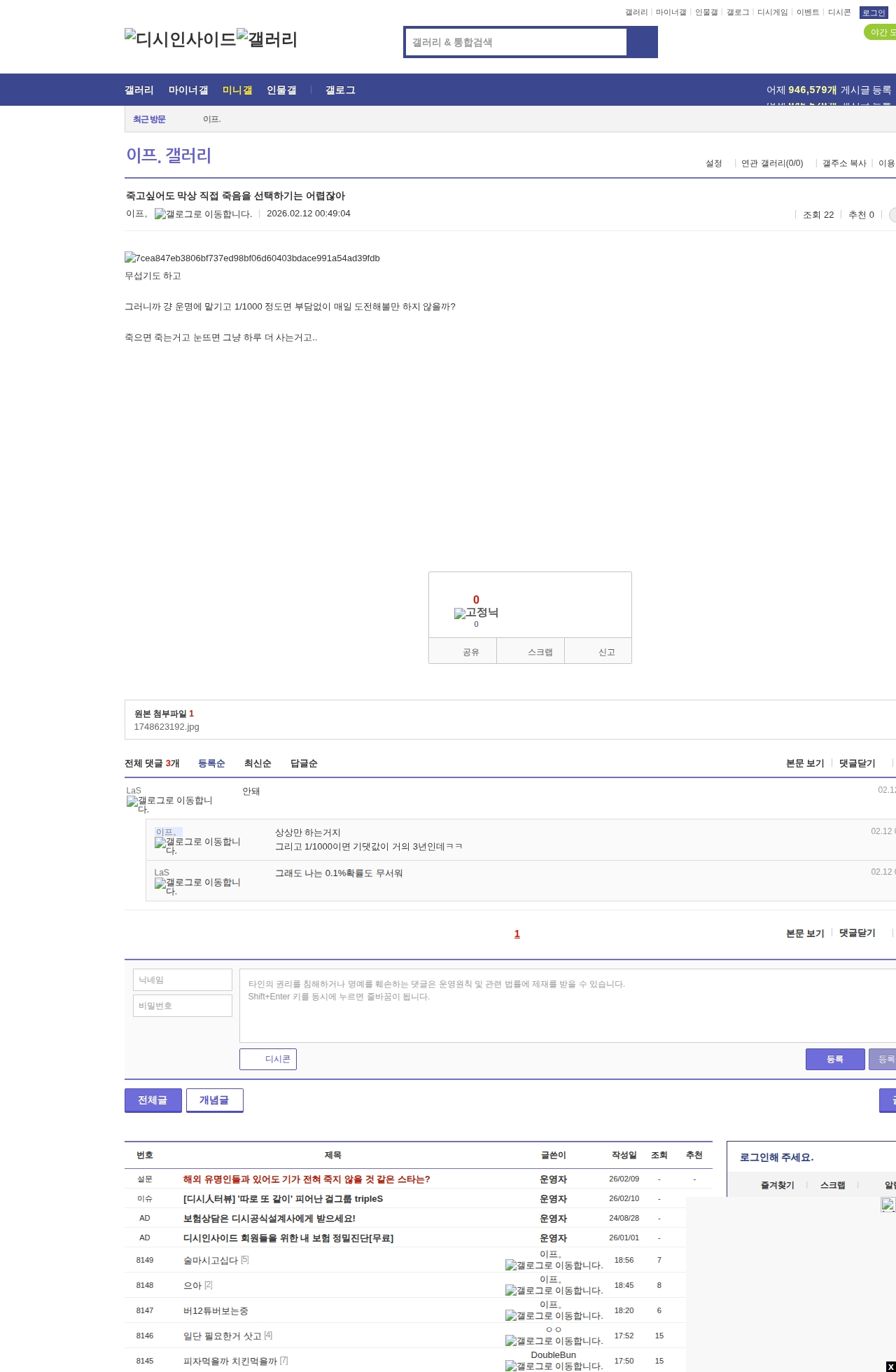The height and width of the screenshot is (1372, 896).
Task: Open the 설정 dropdown
Action: 714,163
